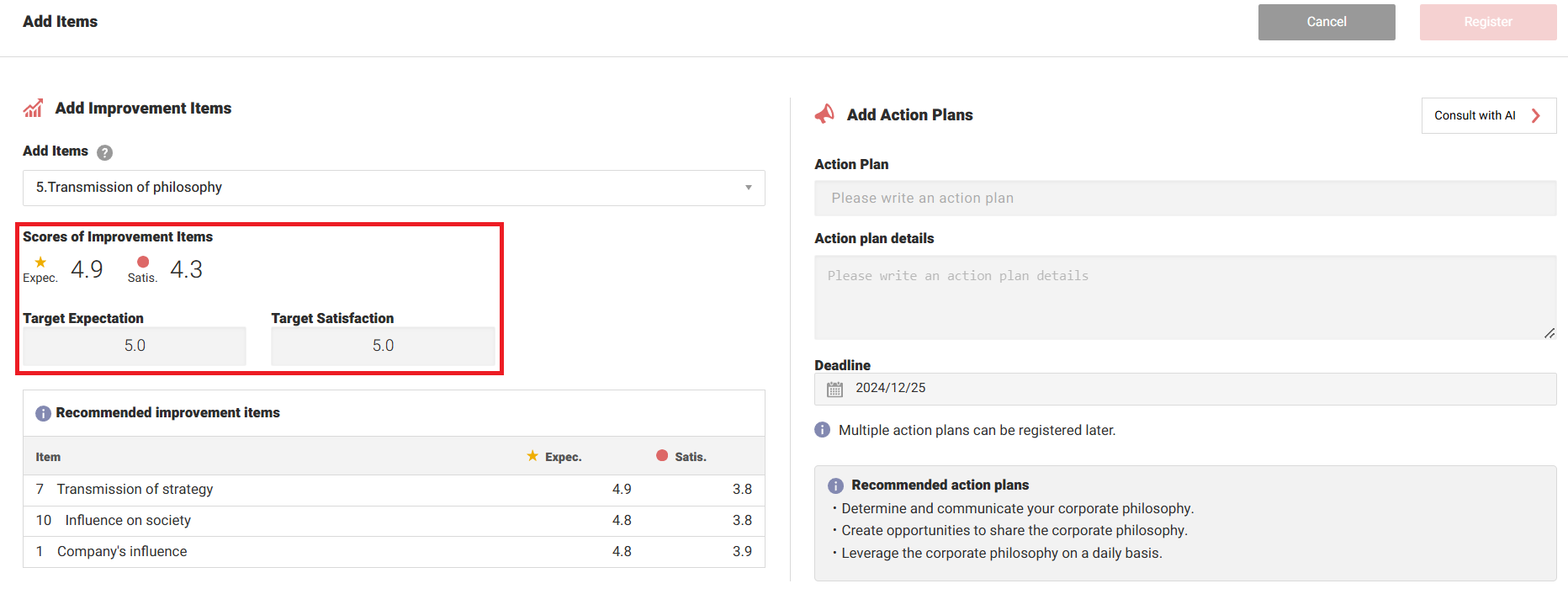Click the info icon beside Recommended action plans

835,485
